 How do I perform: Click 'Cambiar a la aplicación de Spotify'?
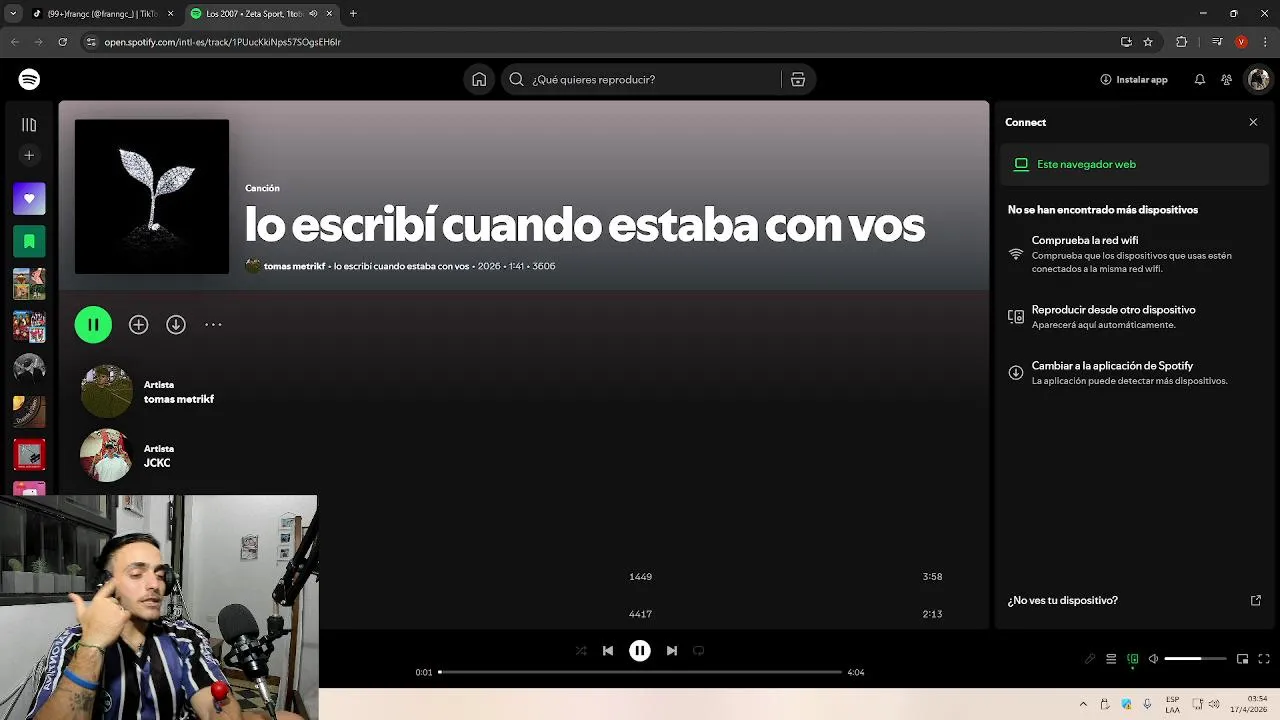click(1112, 366)
